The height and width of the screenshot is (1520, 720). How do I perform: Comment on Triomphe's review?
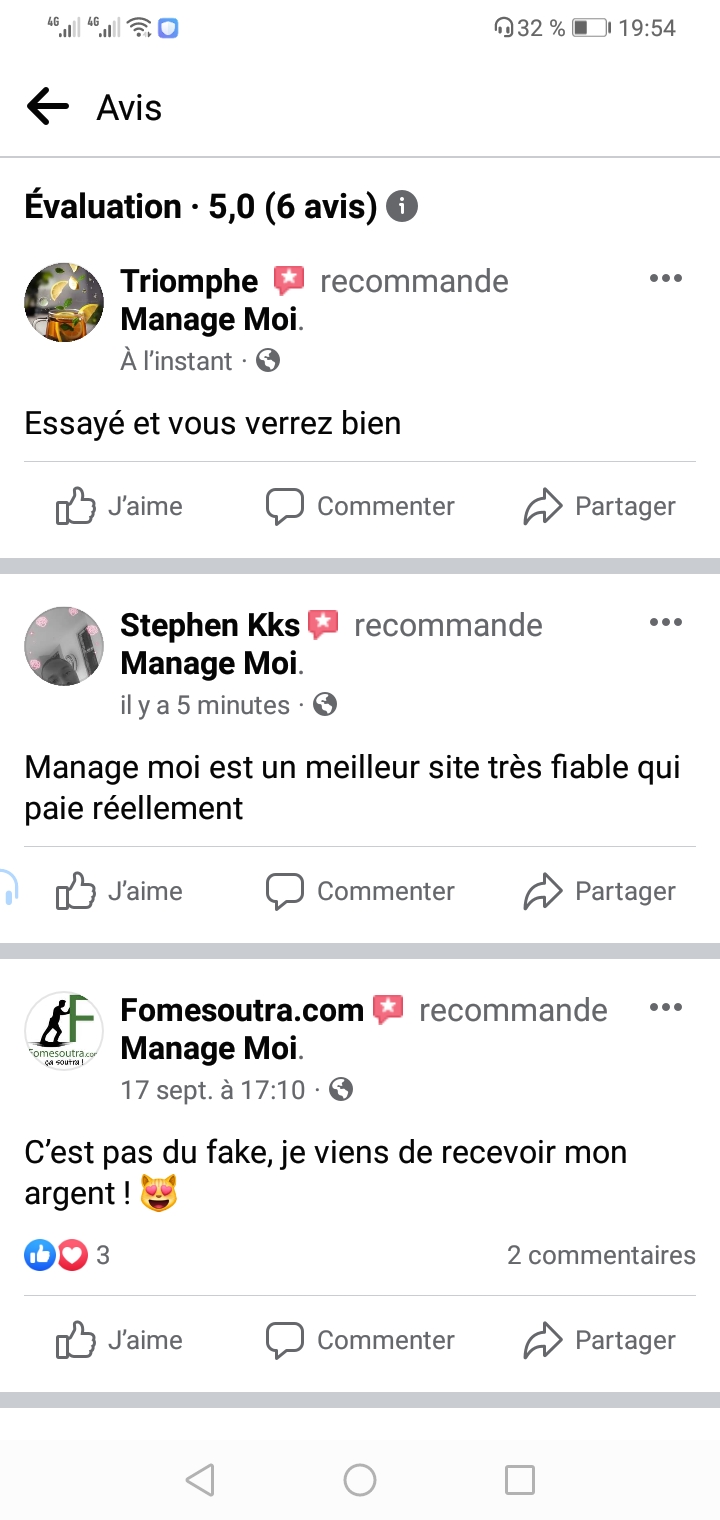point(360,507)
